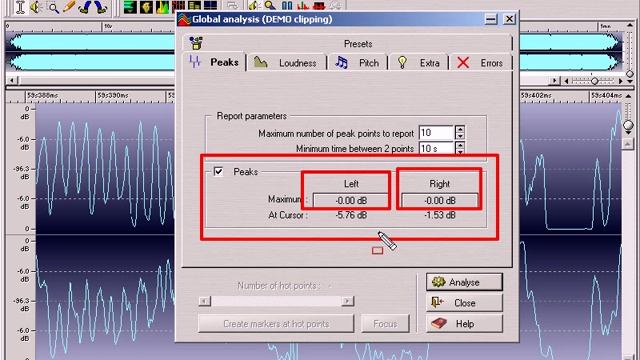Image resolution: width=640 pixels, height=360 pixels.
Task: Click the overview vertical zoom slider knob
Action: (630, 74)
